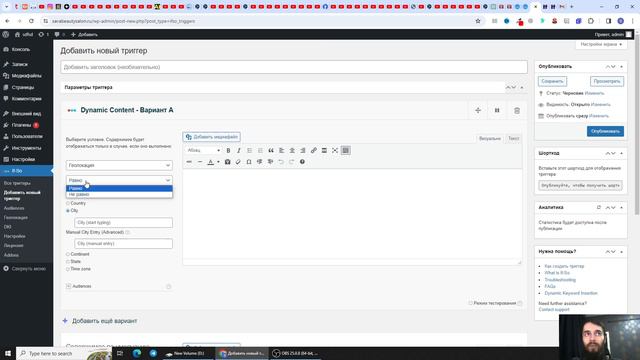
Task: Insert a bulleted list
Action: pyautogui.click(x=249, y=151)
